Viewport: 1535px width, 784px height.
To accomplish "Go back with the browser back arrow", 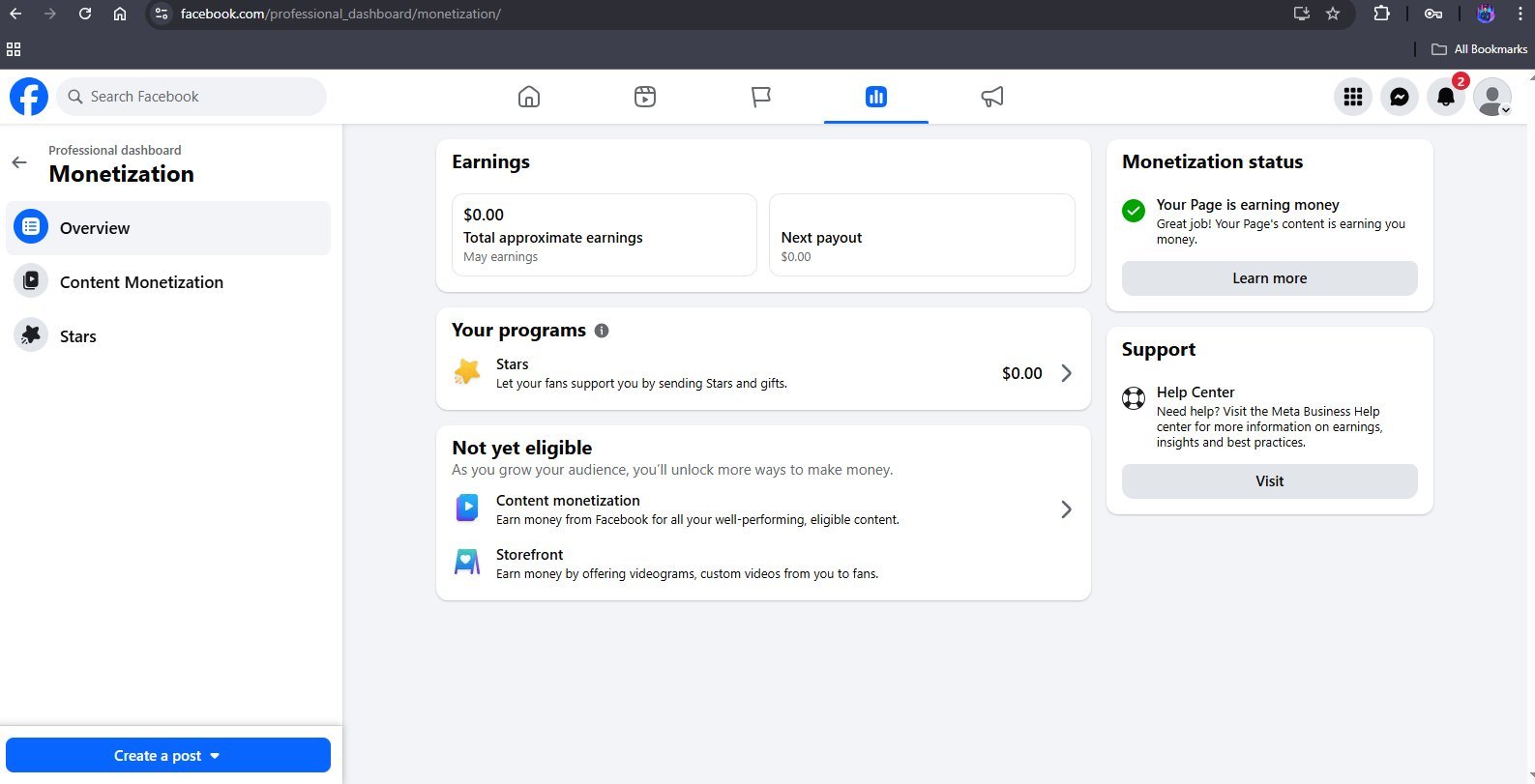I will 15,14.
